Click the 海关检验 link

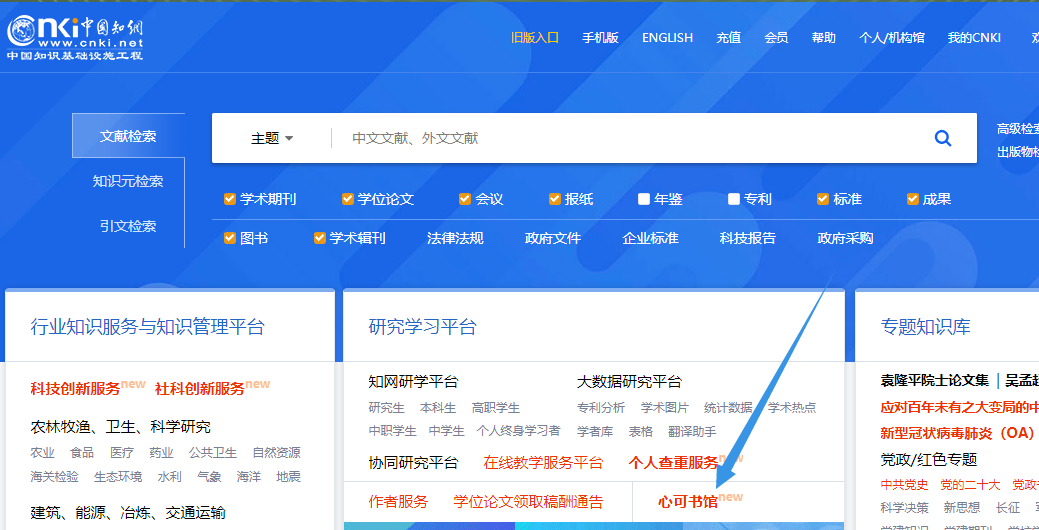tap(54, 477)
